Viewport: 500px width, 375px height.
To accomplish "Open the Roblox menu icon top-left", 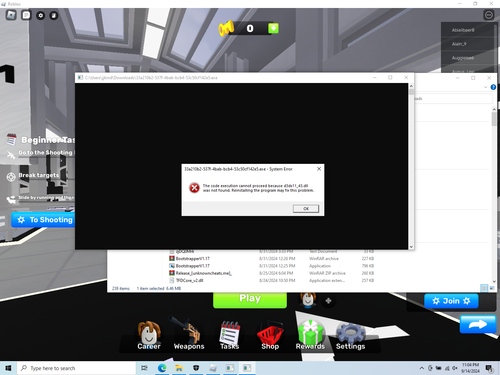I will pyautogui.click(x=11, y=15).
